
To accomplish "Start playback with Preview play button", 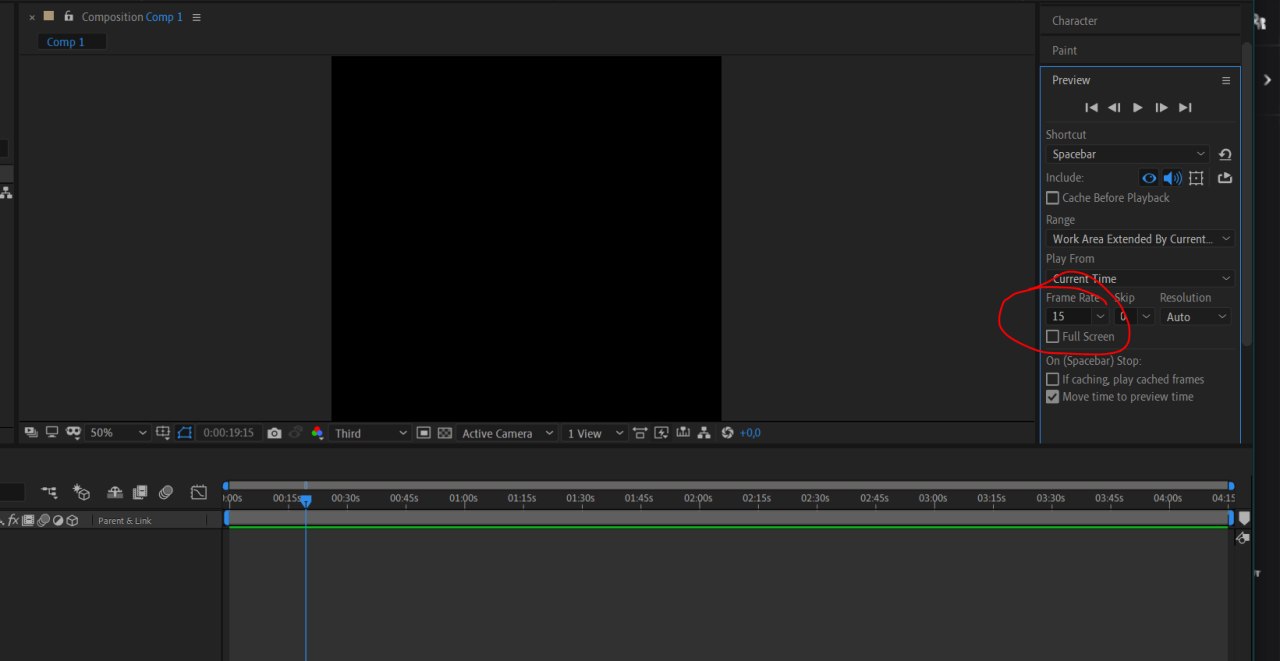I will pos(1137,108).
